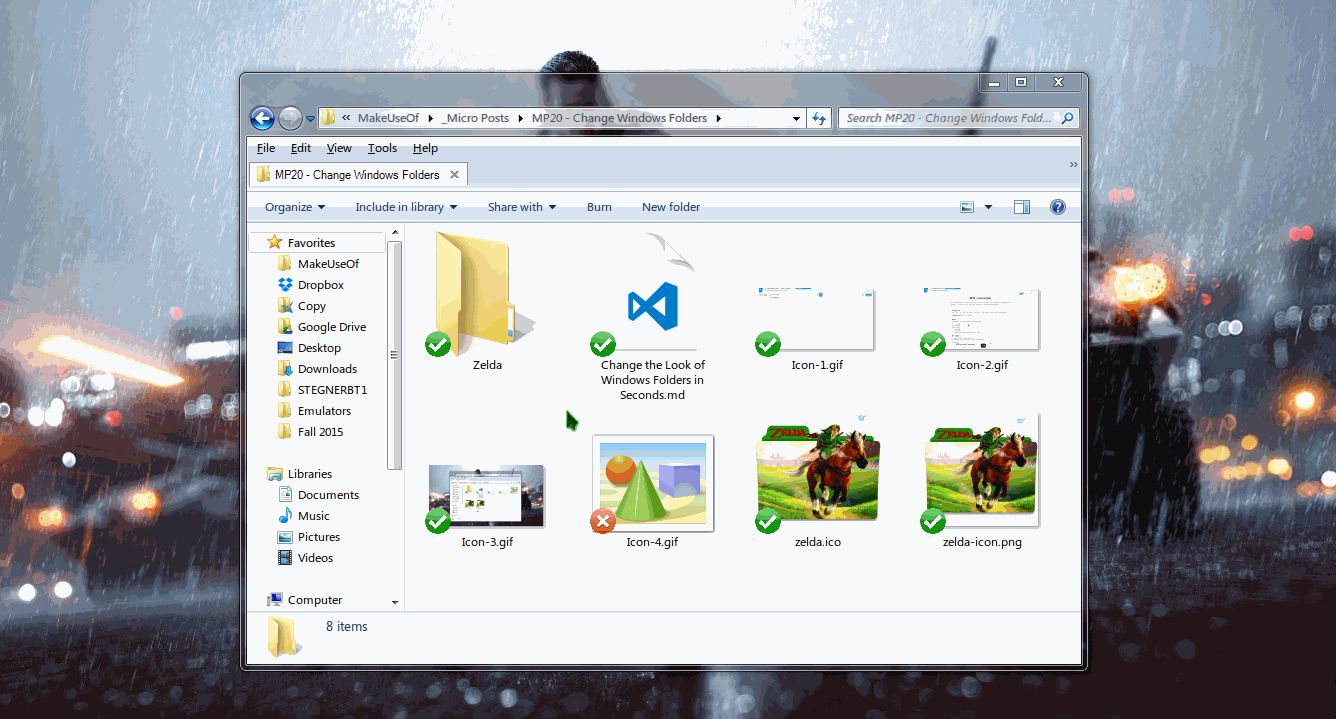Viewport: 1336px width, 719px height.
Task: Expand the Organize dropdown
Action: pyautogui.click(x=295, y=207)
